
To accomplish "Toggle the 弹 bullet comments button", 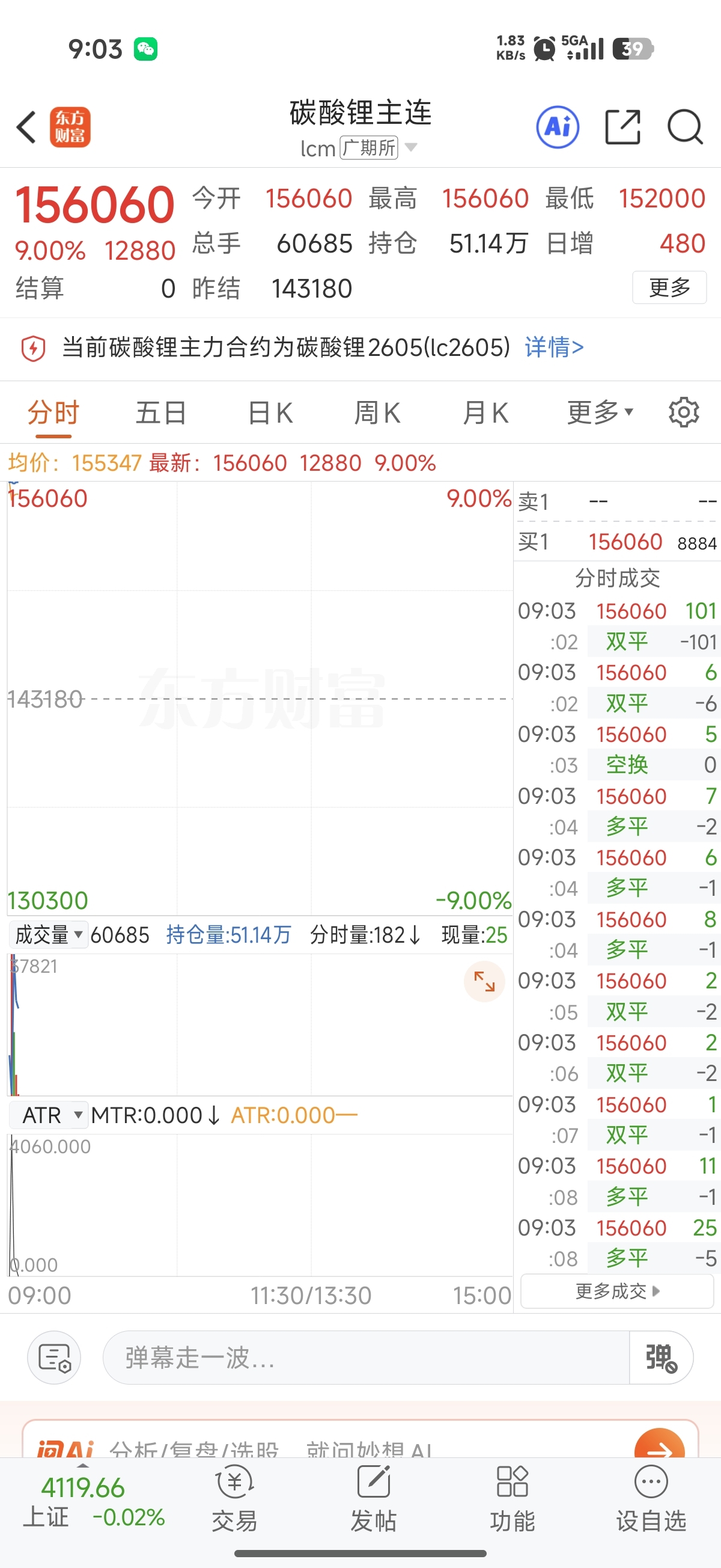I will pos(661,1358).
